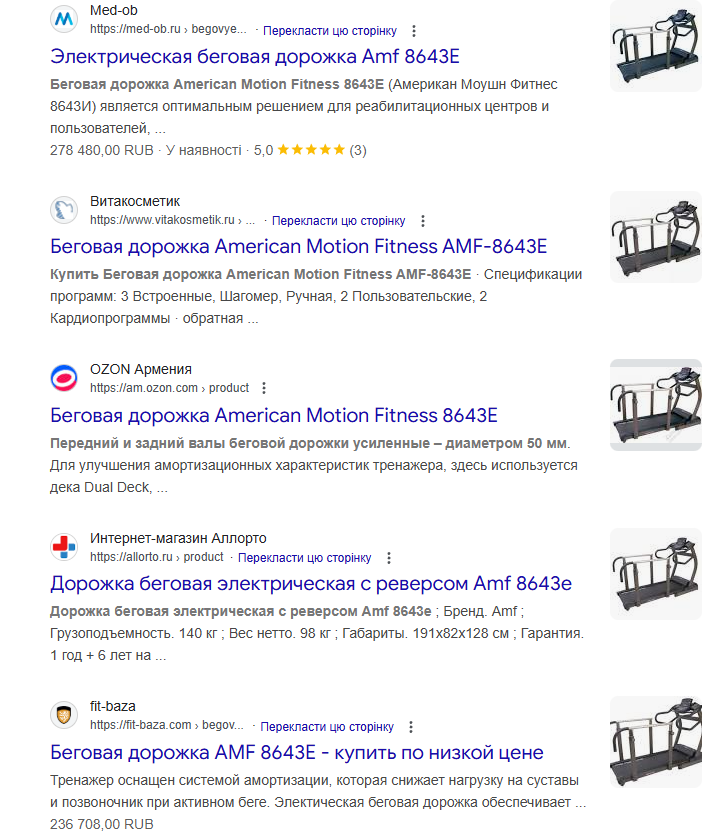Screen dimensions: 726x836
Task: Click the fit-baza shield favicon
Action: (62, 714)
